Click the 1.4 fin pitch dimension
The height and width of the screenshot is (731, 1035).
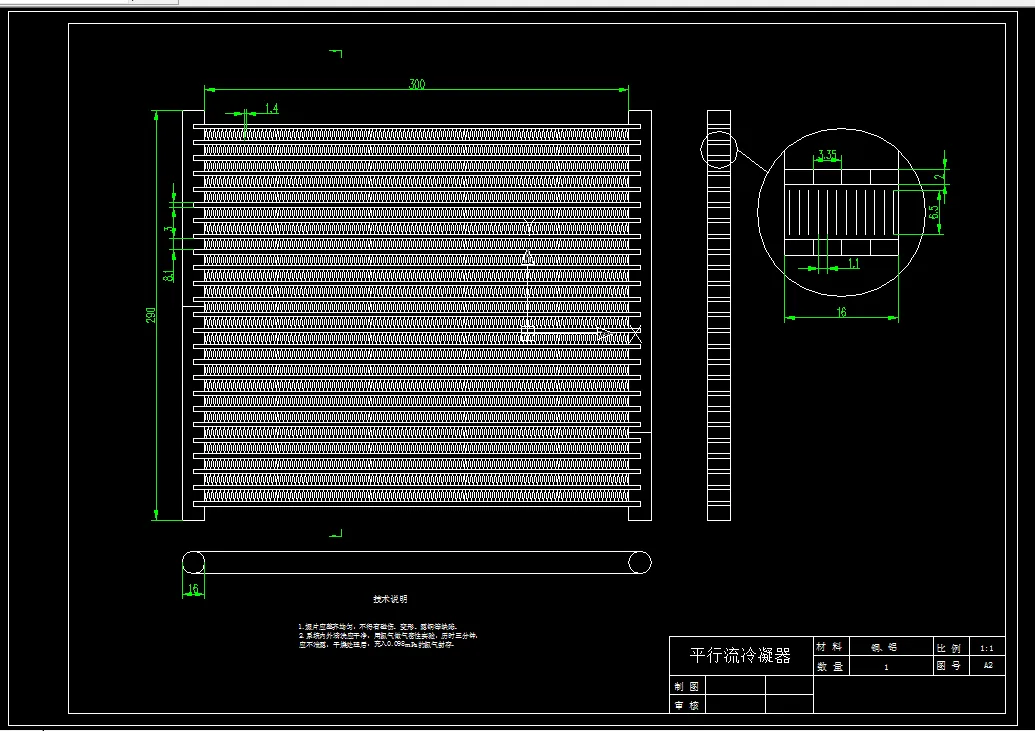271,108
